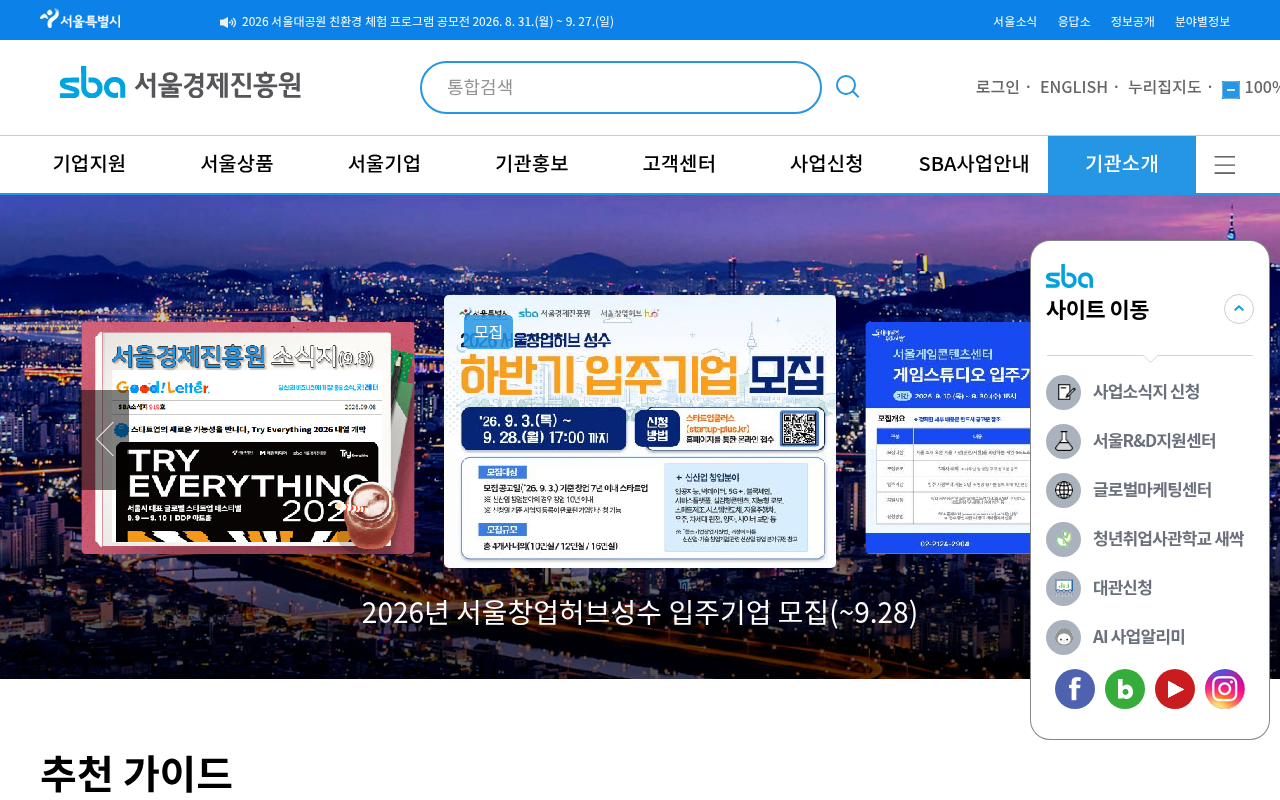Image resolution: width=1280 pixels, height=800 pixels.
Task: Click the 로그인 link
Action: (998, 87)
